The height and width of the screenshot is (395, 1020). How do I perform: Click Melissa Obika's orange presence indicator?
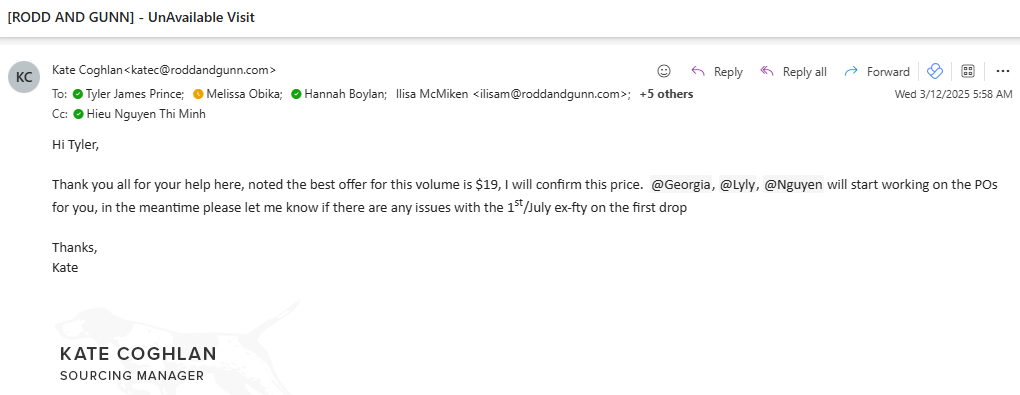tap(198, 94)
